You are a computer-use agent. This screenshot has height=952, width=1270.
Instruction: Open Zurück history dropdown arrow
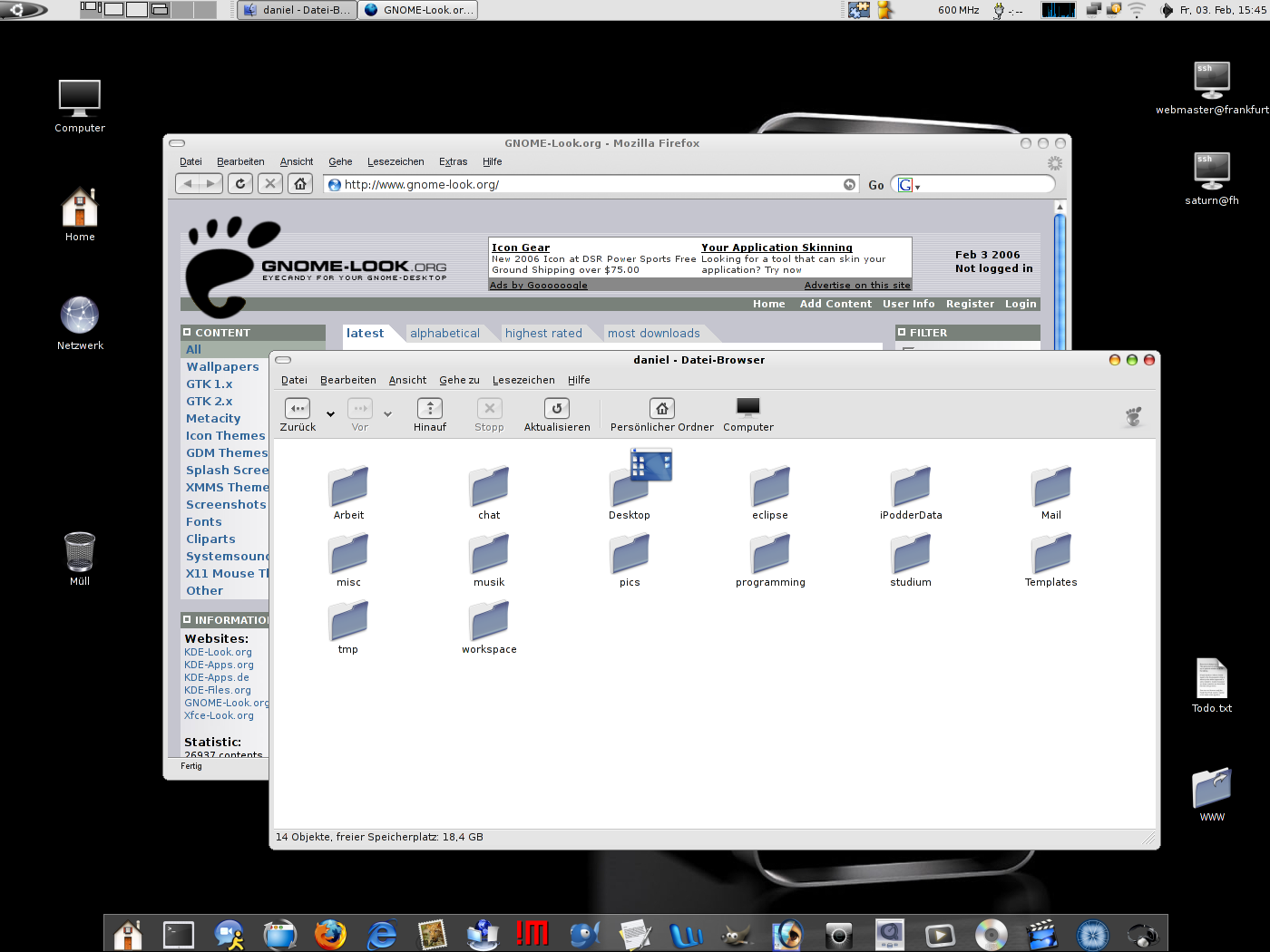tap(330, 413)
